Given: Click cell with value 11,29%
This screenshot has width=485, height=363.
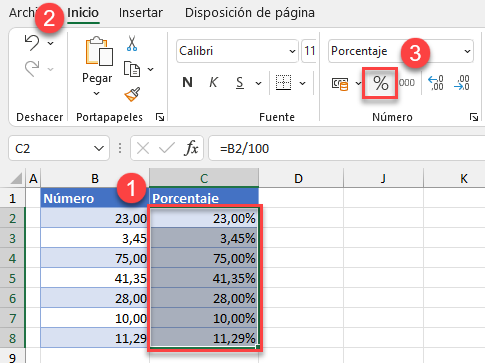Looking at the screenshot, I should [x=204, y=338].
